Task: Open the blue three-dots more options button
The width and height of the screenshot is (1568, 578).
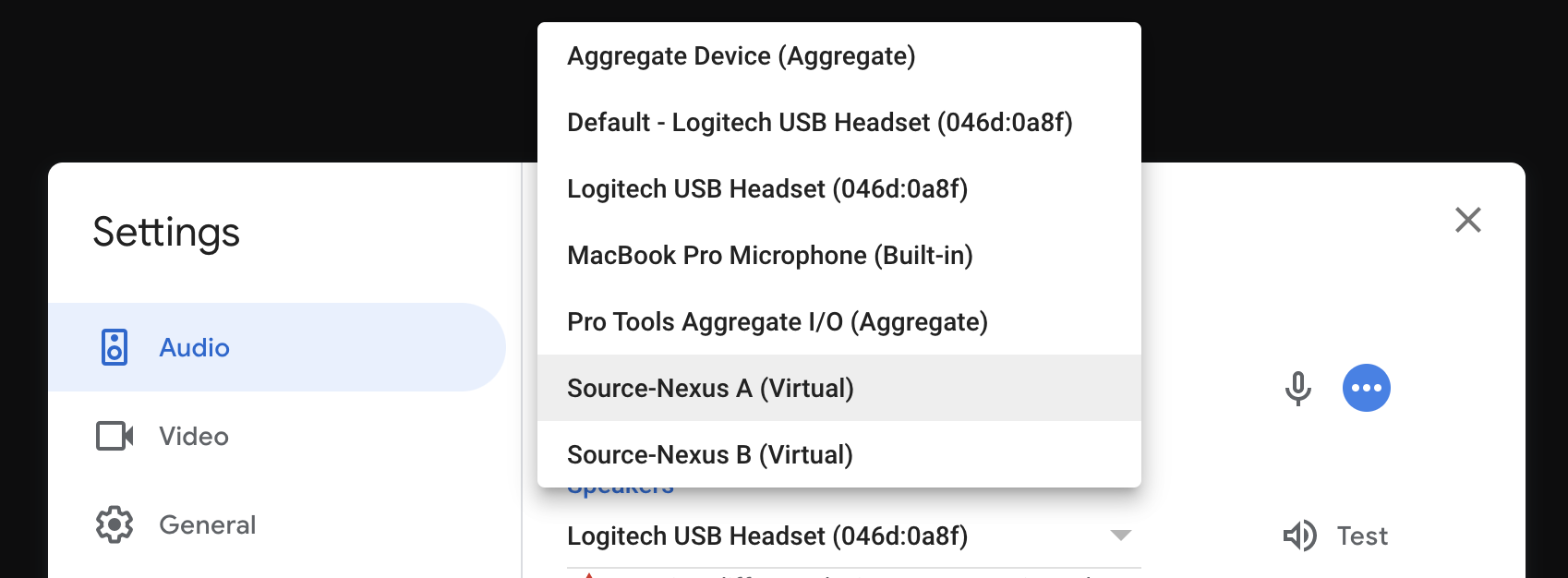Action: [x=1366, y=388]
